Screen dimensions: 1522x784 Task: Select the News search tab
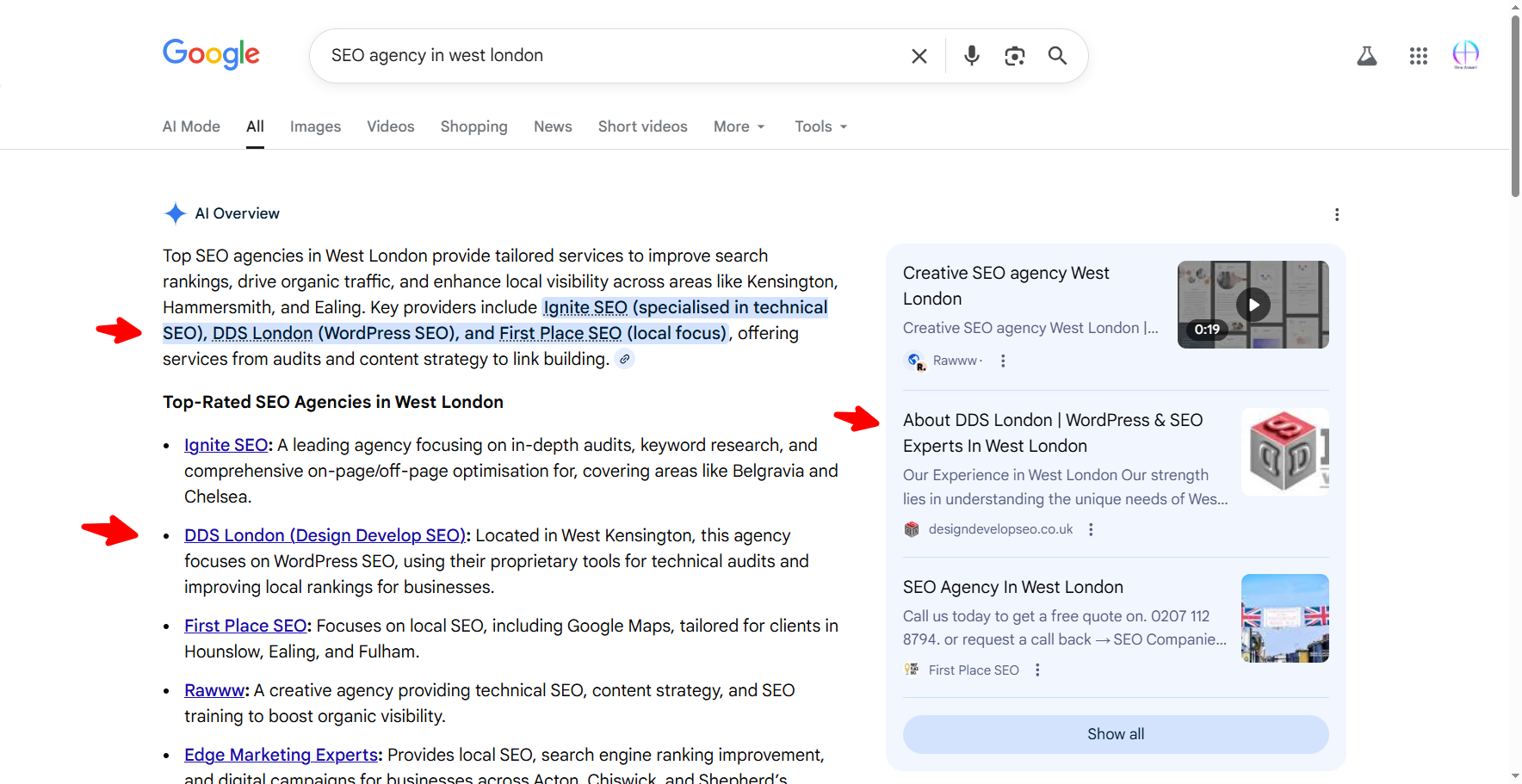(x=553, y=126)
